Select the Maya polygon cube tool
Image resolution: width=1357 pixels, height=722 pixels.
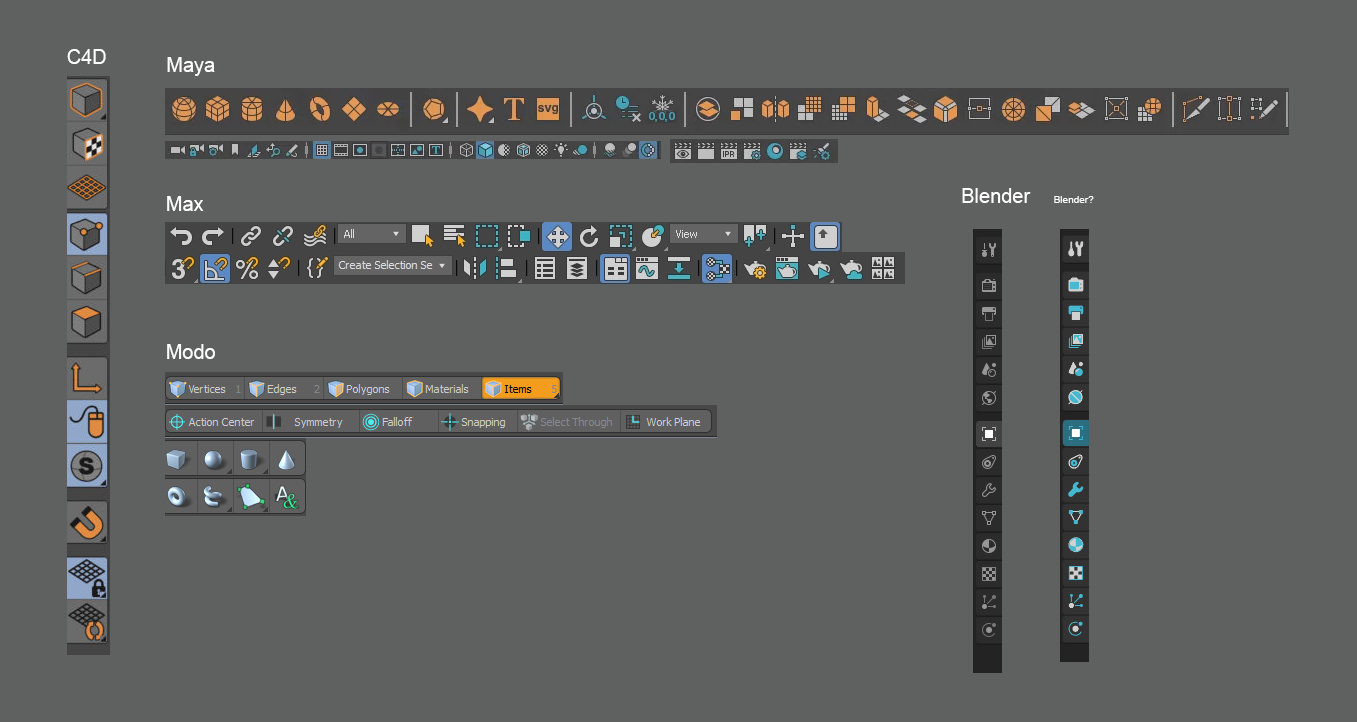point(217,109)
